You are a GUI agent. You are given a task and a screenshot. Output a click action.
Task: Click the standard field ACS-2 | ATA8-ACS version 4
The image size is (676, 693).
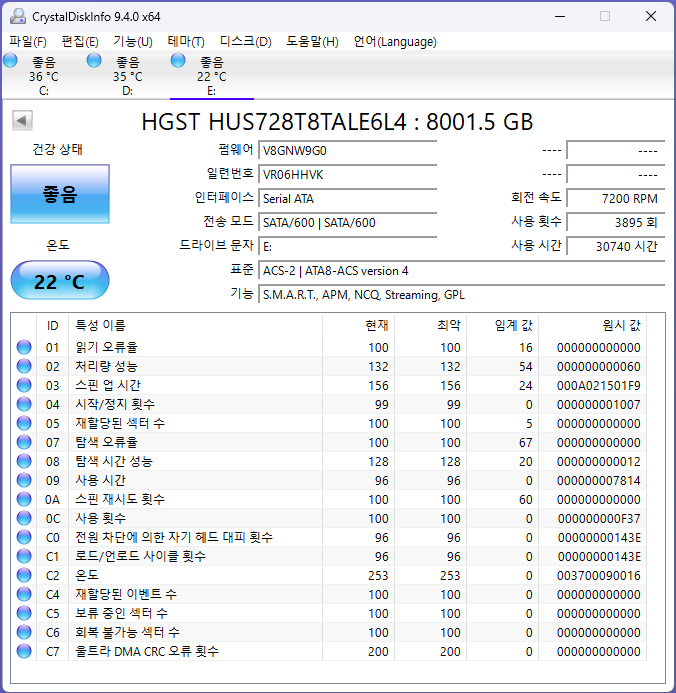pos(462,270)
